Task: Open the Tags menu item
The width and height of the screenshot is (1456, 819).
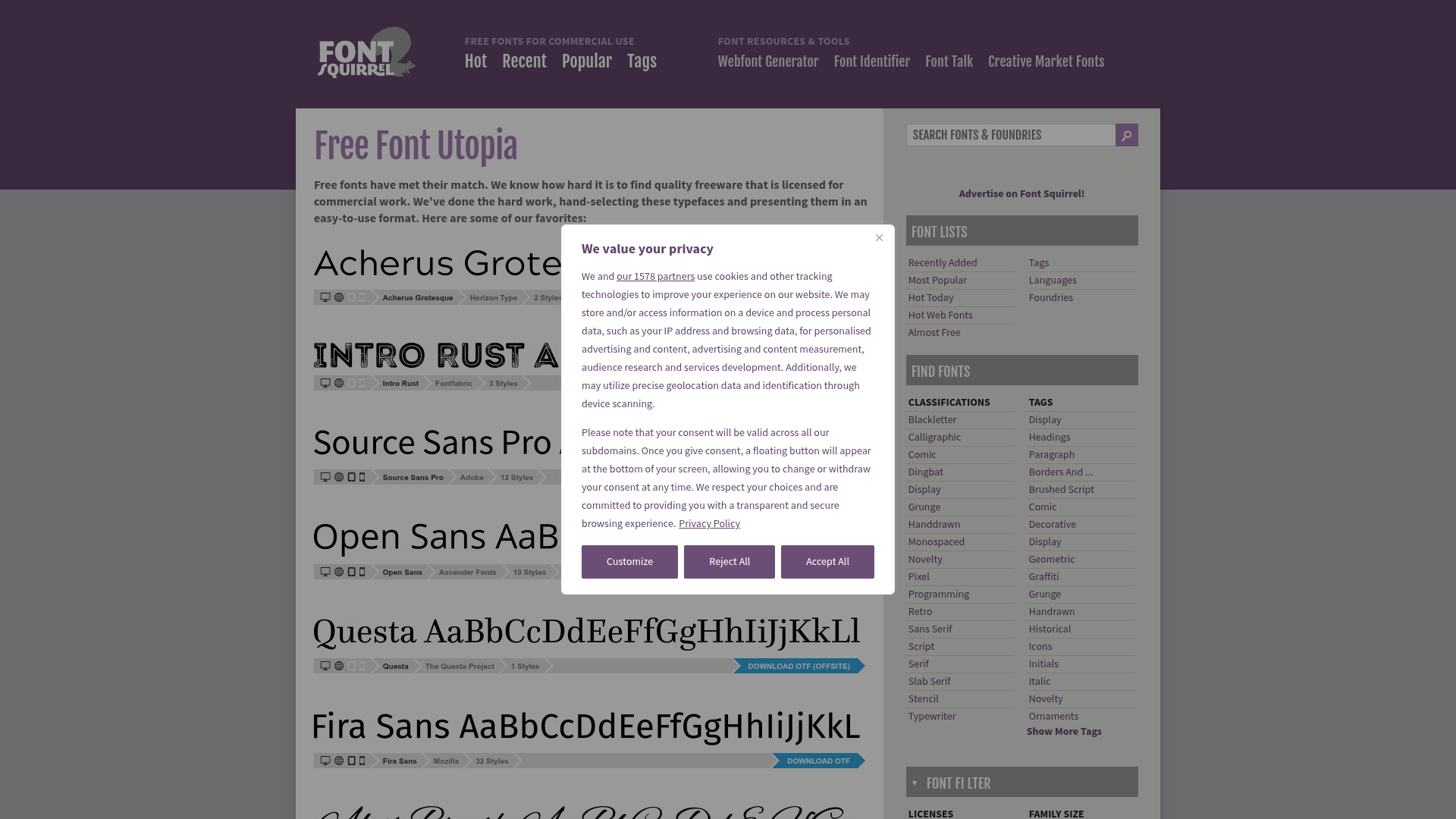Action: pyautogui.click(x=642, y=61)
